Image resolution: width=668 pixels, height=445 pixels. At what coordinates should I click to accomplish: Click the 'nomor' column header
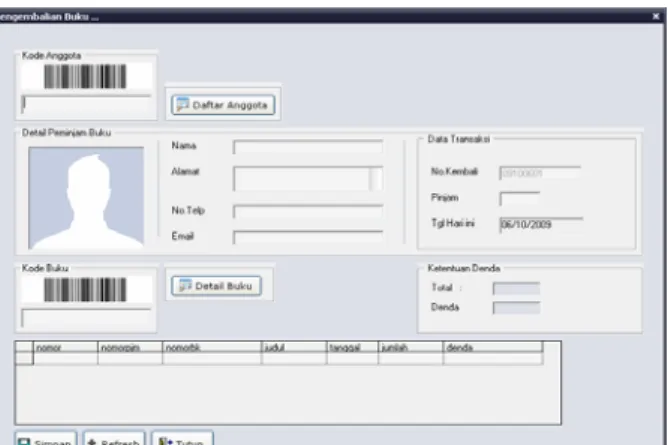tap(66, 347)
